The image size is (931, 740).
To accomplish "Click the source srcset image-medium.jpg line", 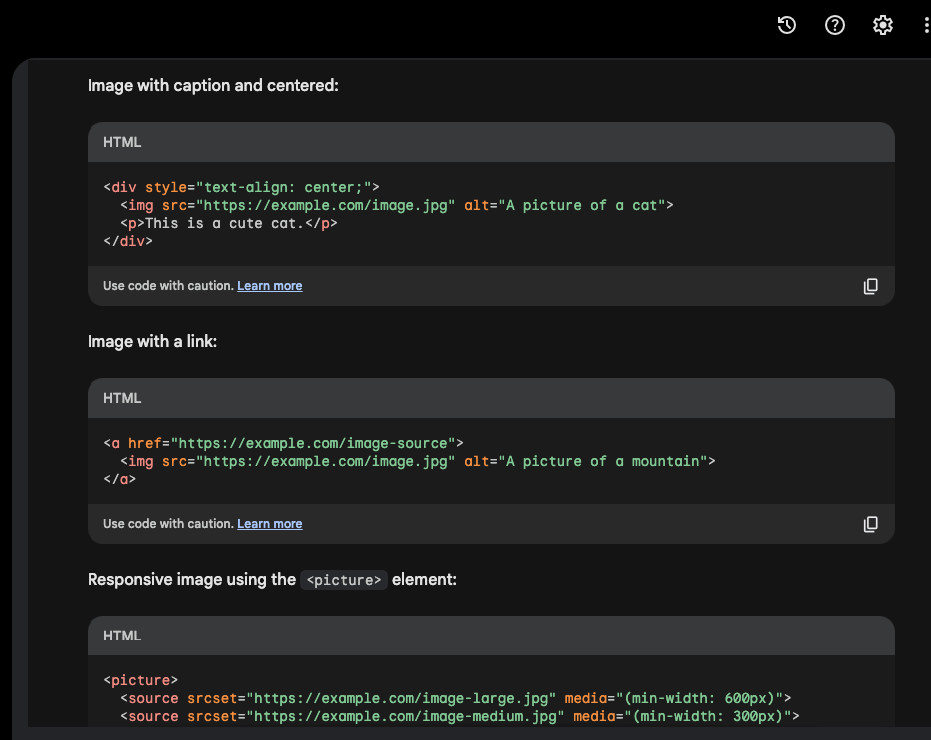I will [459, 716].
